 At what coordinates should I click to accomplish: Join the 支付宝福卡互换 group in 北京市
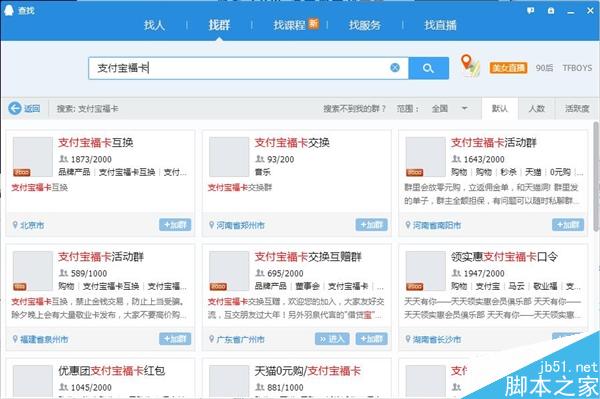175,225
